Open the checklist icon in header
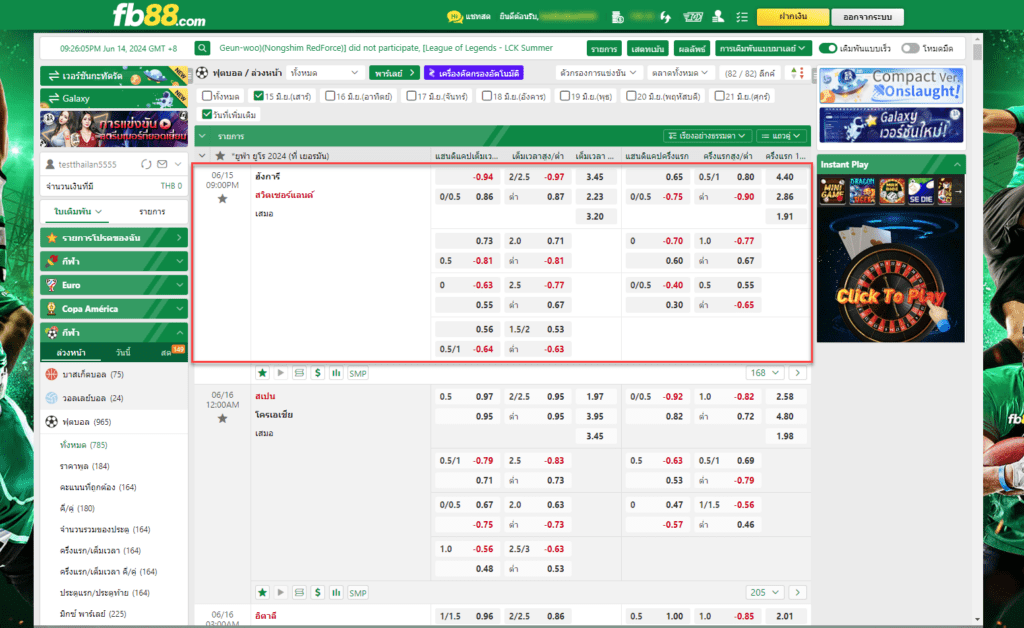Viewport: 1024px width, 628px height. [x=742, y=17]
